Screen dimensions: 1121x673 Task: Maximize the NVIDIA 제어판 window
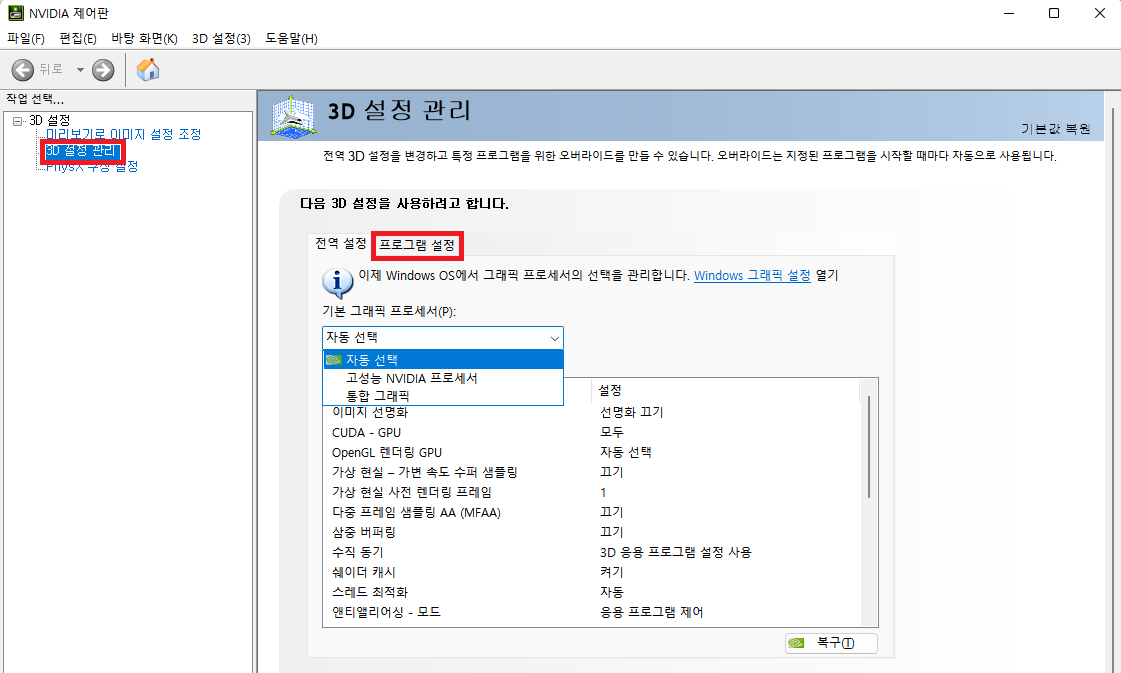pos(1054,13)
